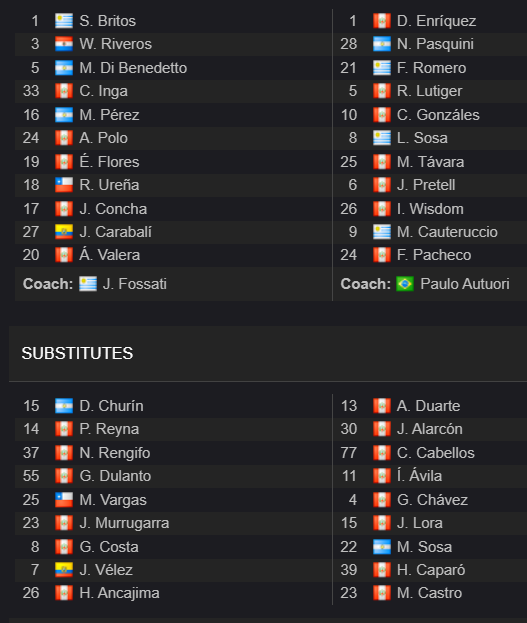Image resolution: width=527 pixels, height=623 pixels.
Task: Click the Ecuador flag next to J. Carabalí
Action: [x=64, y=232]
